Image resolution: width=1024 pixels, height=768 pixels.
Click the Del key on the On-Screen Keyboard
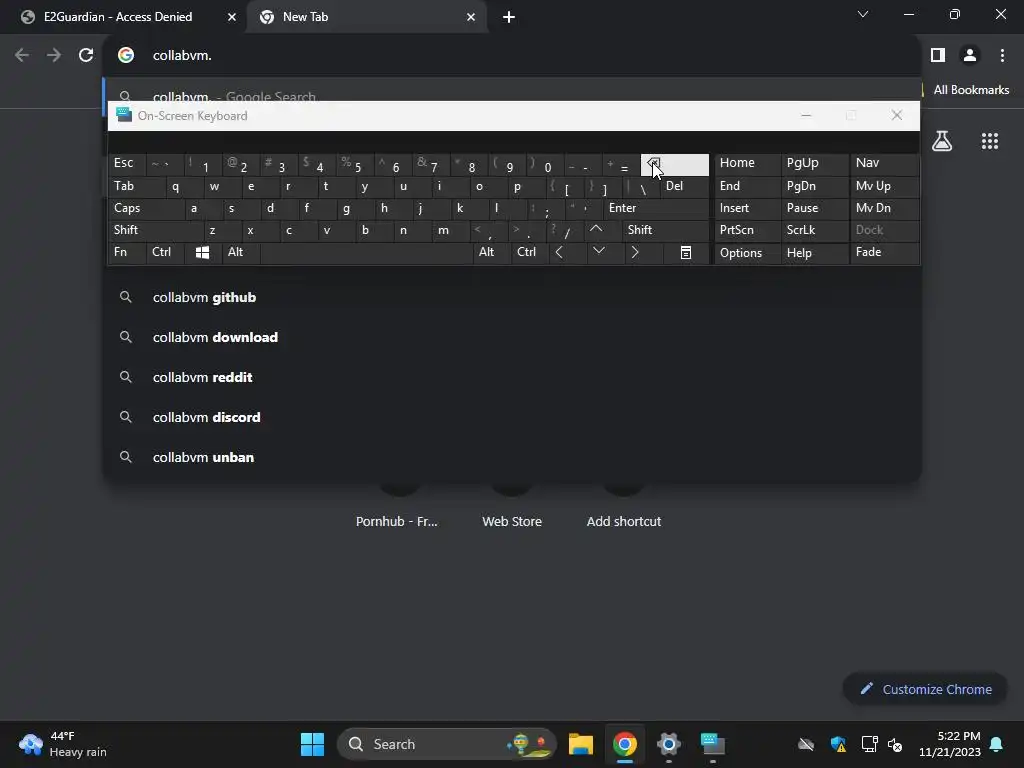[x=684, y=187]
